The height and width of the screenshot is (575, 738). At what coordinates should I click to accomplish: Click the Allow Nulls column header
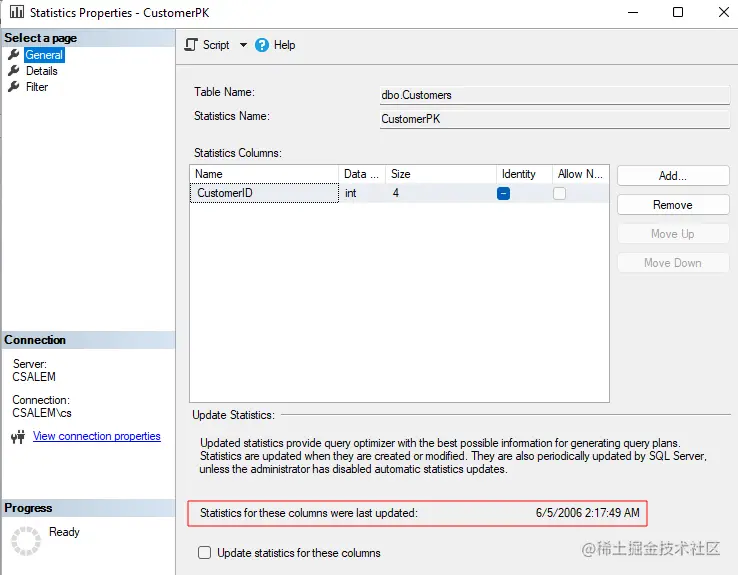pos(580,174)
